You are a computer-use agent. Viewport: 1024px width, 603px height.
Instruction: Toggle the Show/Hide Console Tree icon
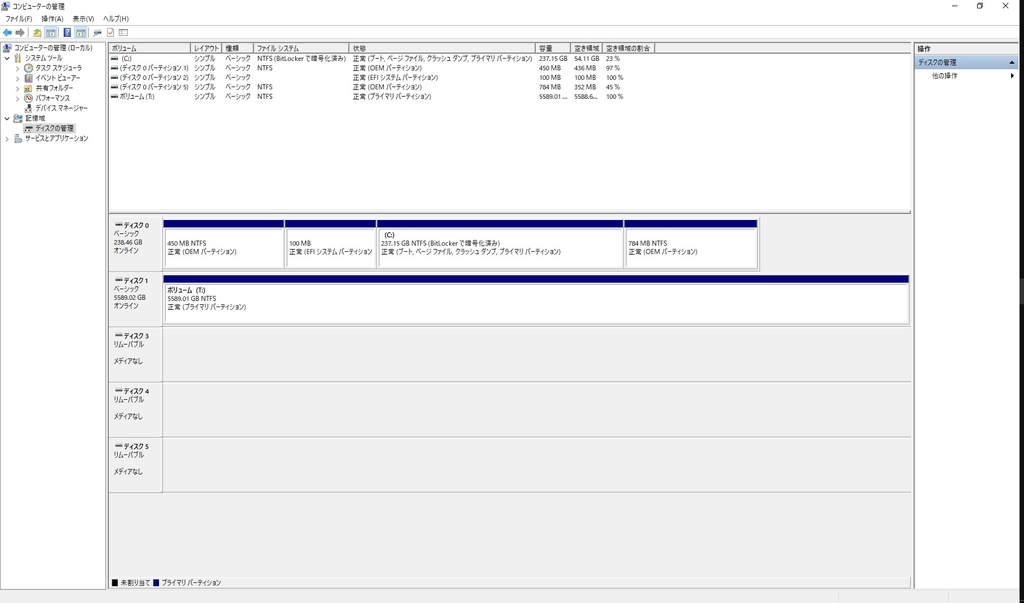[x=50, y=33]
